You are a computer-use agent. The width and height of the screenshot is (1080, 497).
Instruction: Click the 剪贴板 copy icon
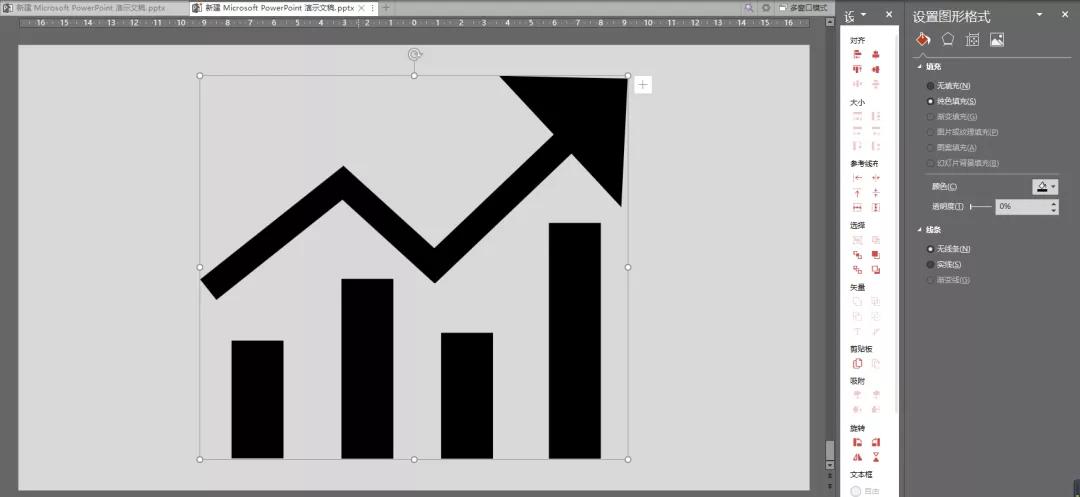coord(858,363)
